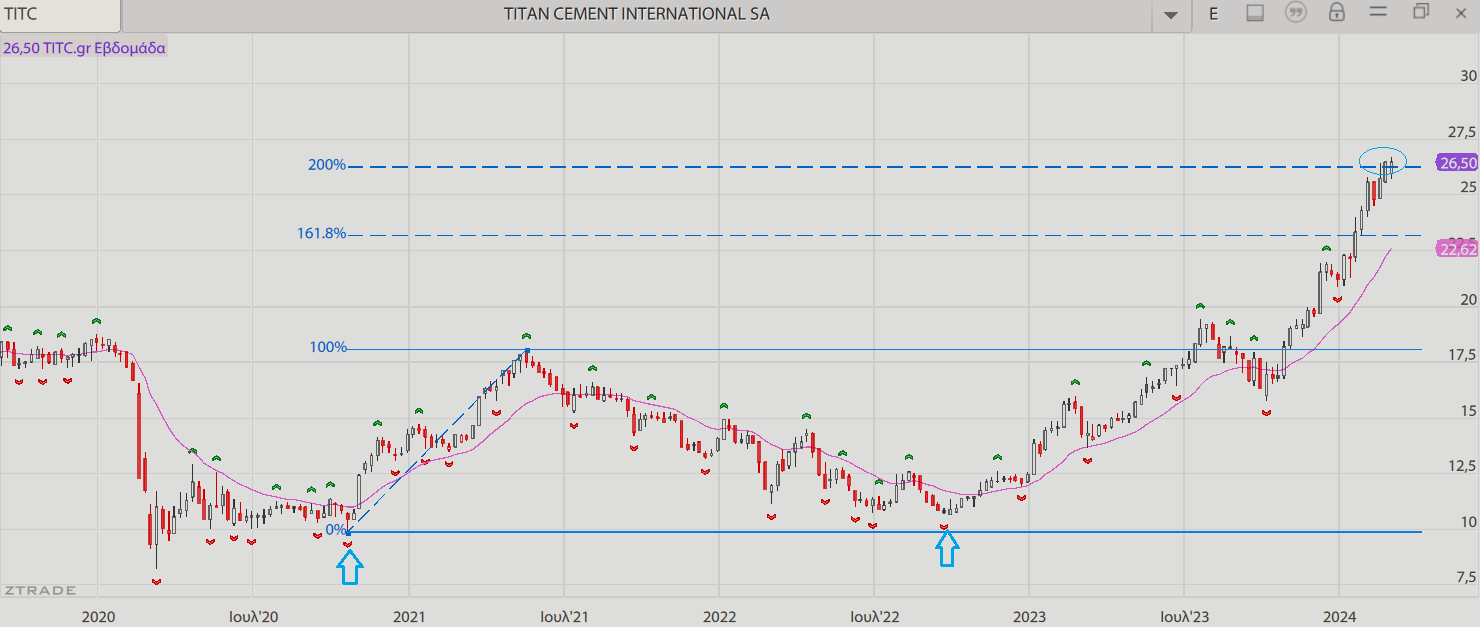Click the 2020 label on time axis
This screenshot has height=627, width=1480.
(99, 618)
